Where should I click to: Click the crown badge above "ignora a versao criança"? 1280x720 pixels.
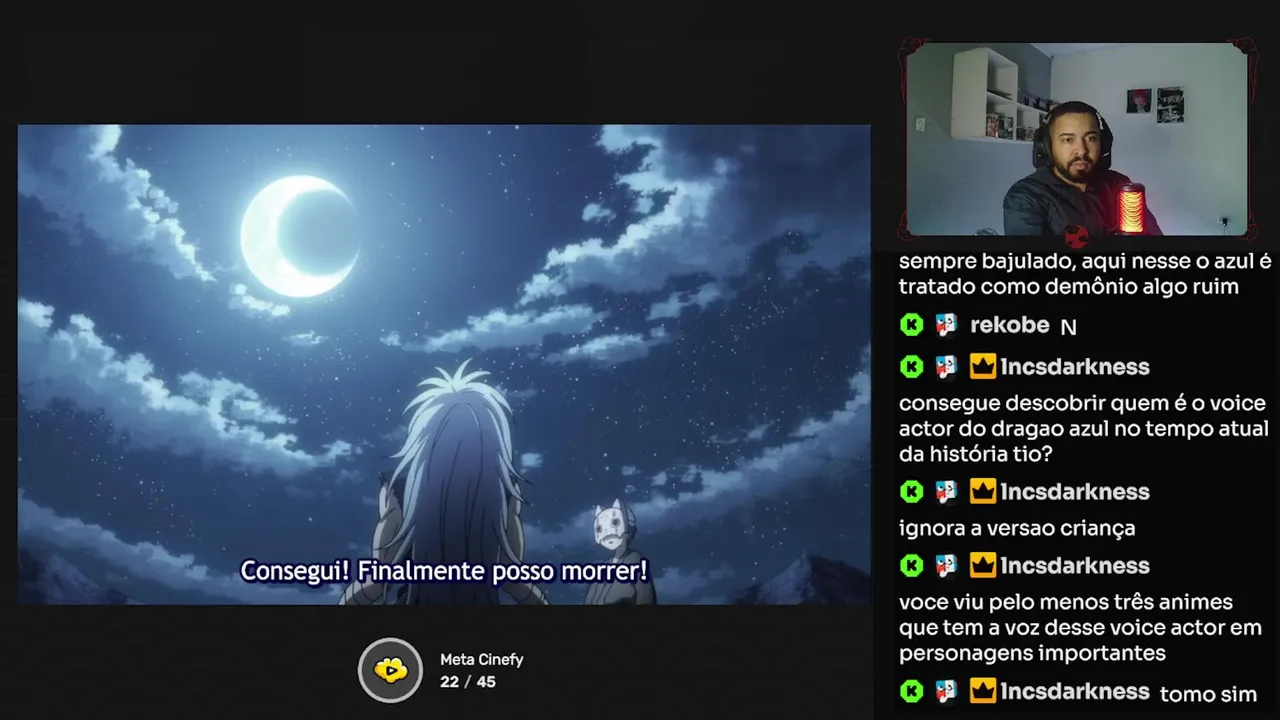(x=983, y=491)
